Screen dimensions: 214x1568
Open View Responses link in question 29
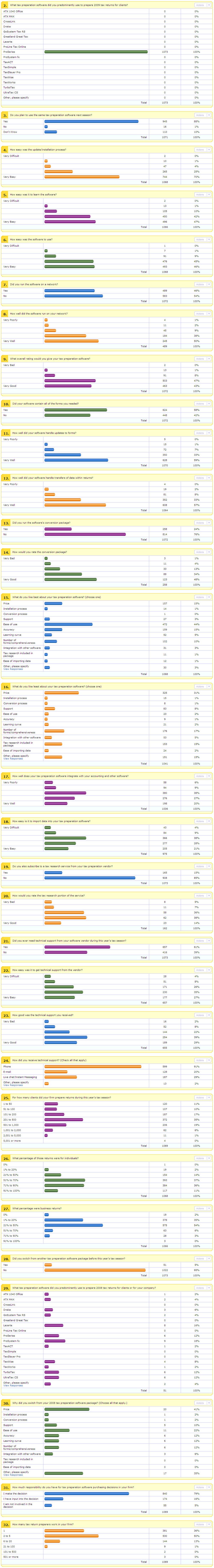[13, 1385]
